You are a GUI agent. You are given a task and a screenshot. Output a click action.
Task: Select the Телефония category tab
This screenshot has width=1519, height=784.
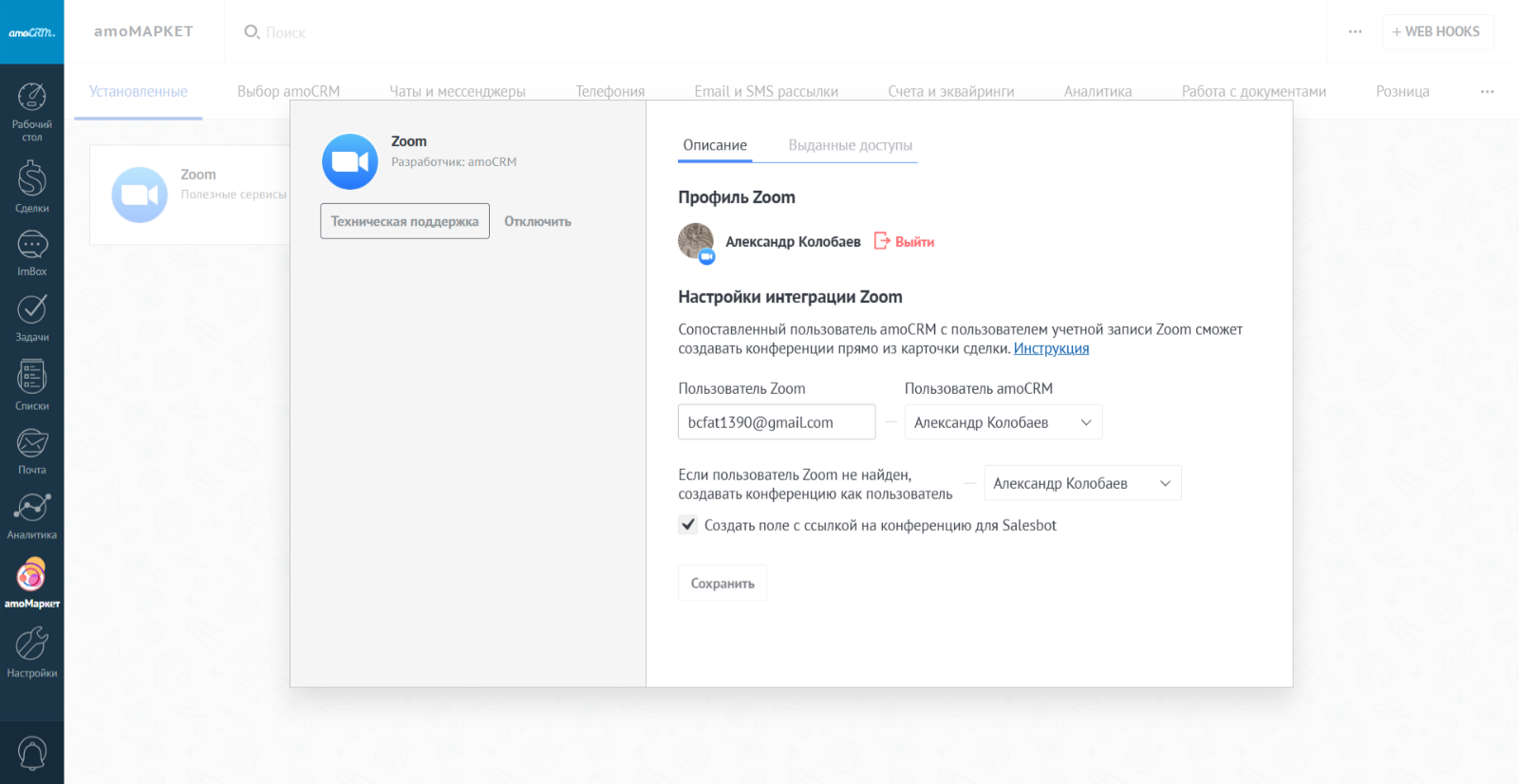click(x=609, y=92)
